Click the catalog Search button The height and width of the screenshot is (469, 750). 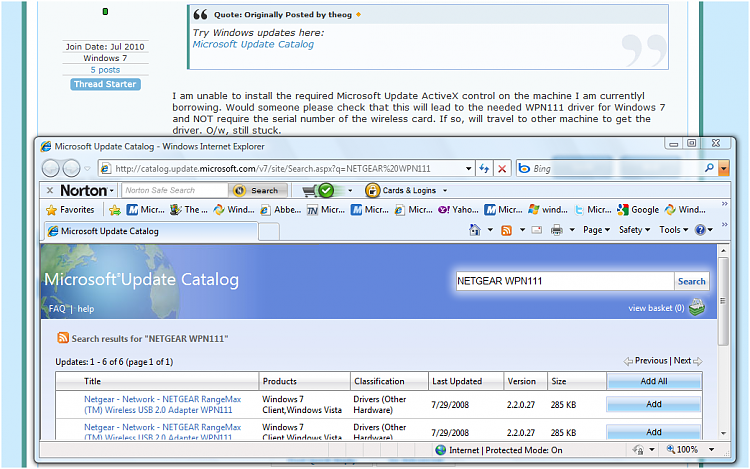[x=691, y=281]
